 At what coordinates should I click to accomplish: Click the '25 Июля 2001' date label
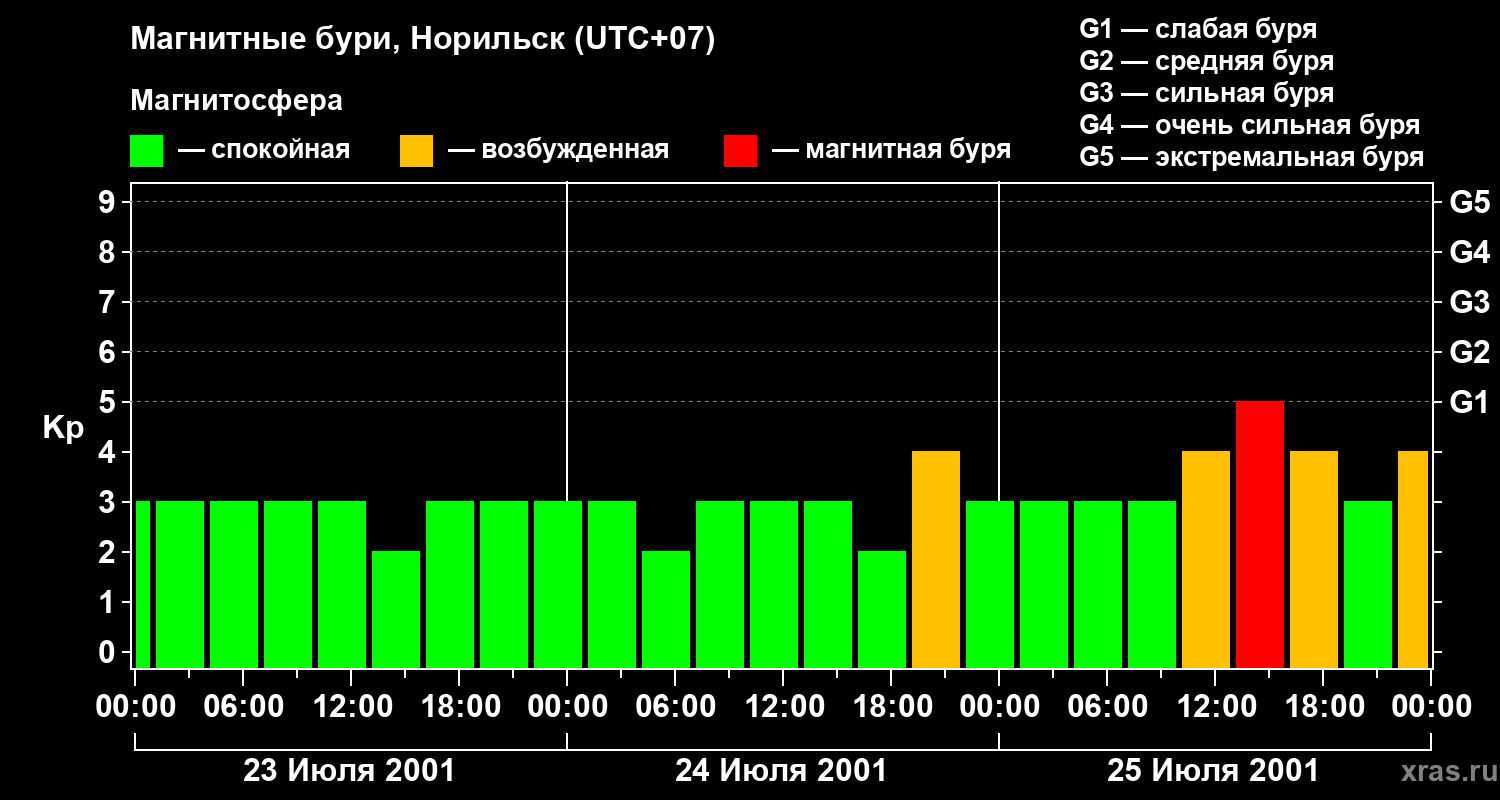1213,771
